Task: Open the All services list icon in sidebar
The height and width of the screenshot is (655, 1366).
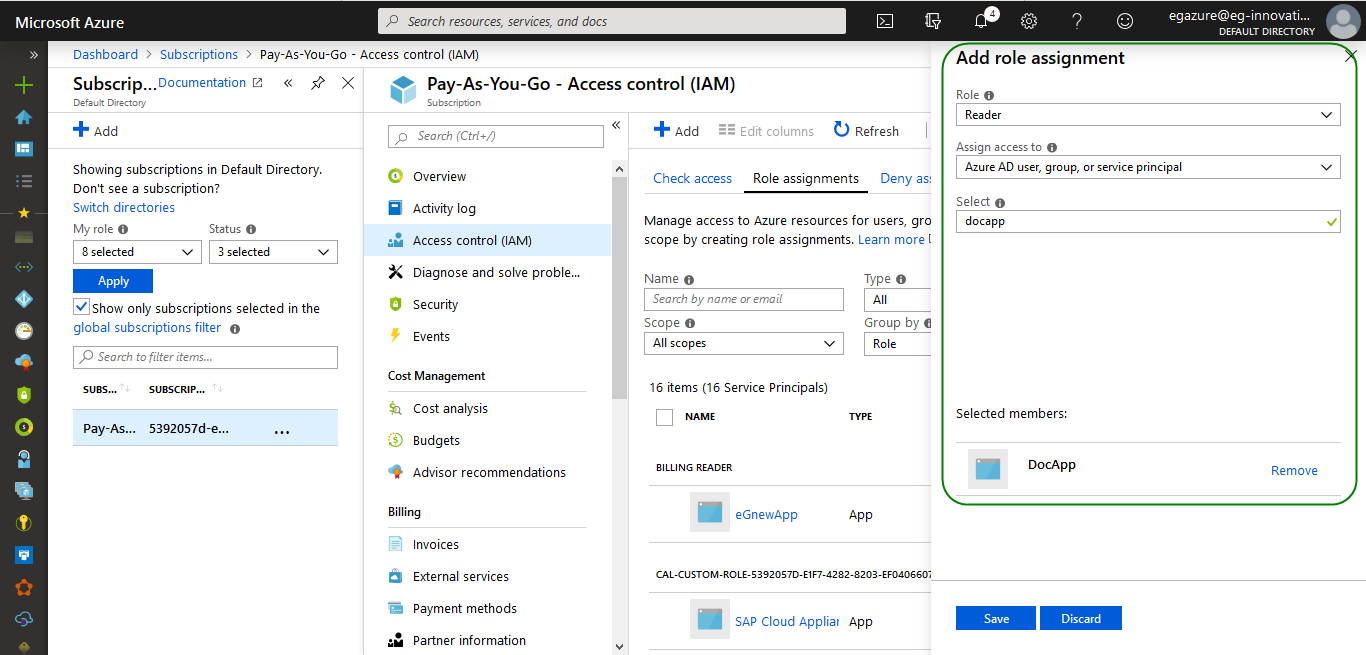Action: coord(24,181)
